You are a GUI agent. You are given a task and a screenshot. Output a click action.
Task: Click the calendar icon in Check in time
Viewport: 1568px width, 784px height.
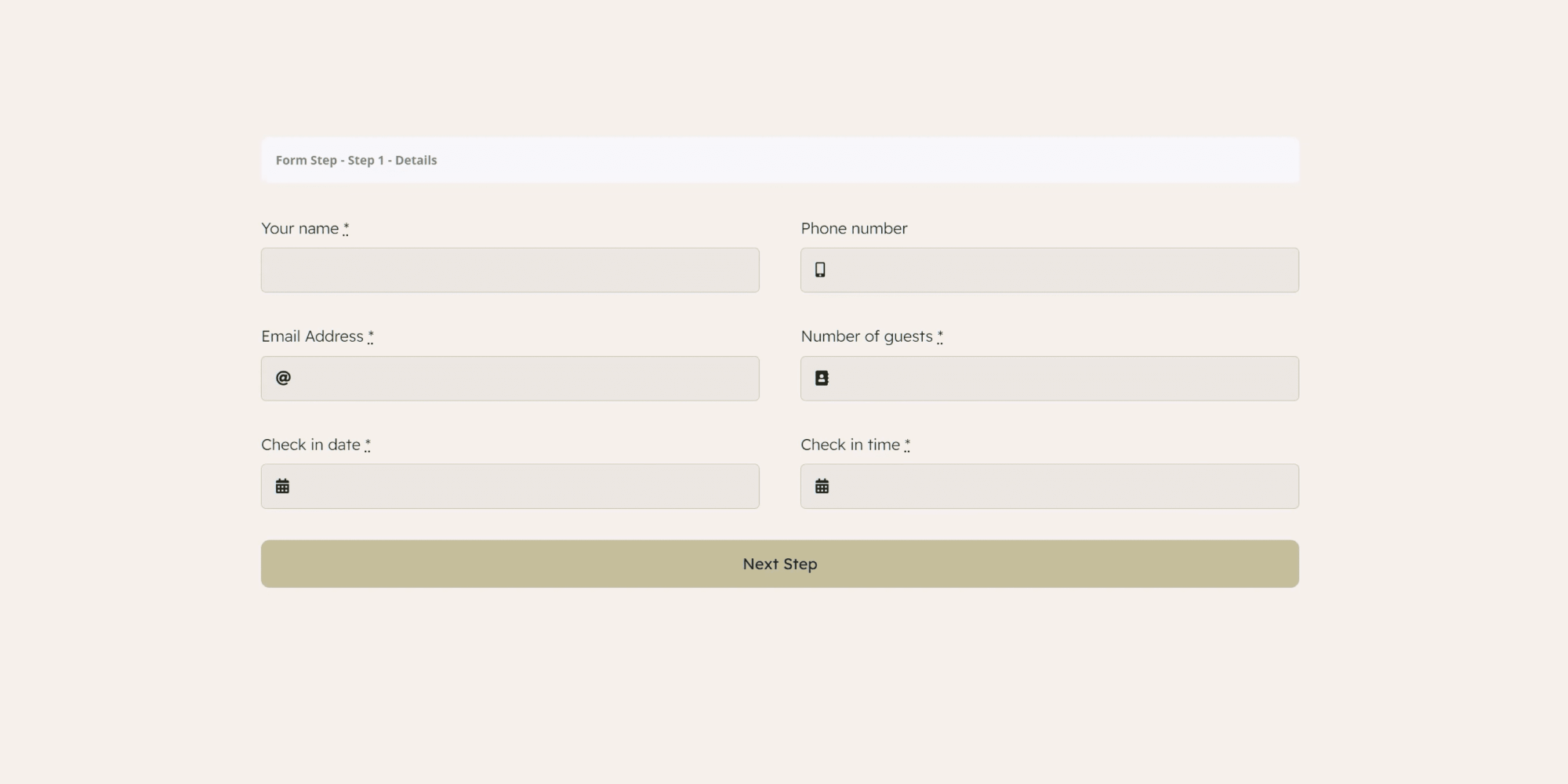tap(822, 486)
